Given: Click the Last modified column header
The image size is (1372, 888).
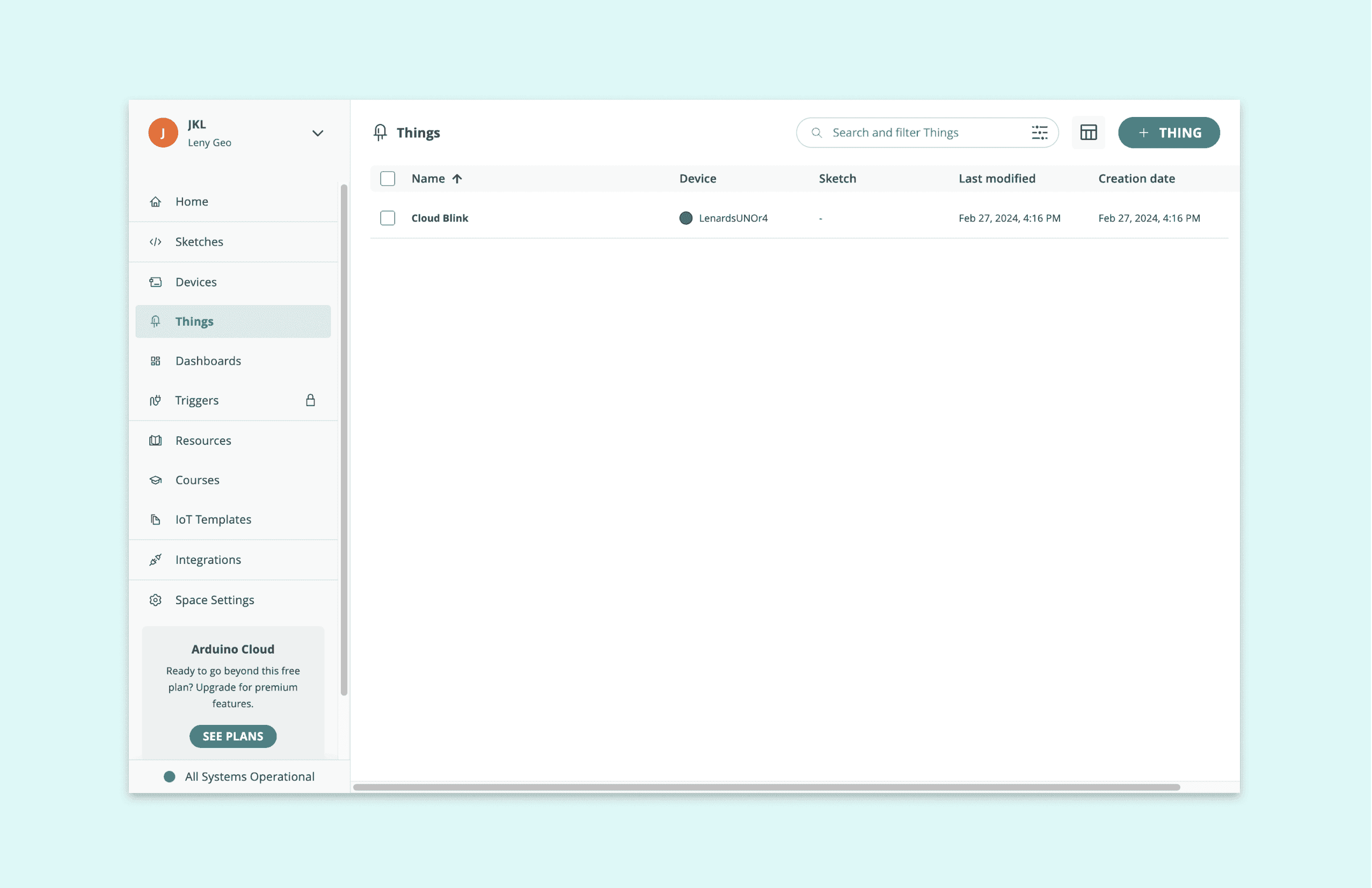Looking at the screenshot, I should (x=997, y=179).
